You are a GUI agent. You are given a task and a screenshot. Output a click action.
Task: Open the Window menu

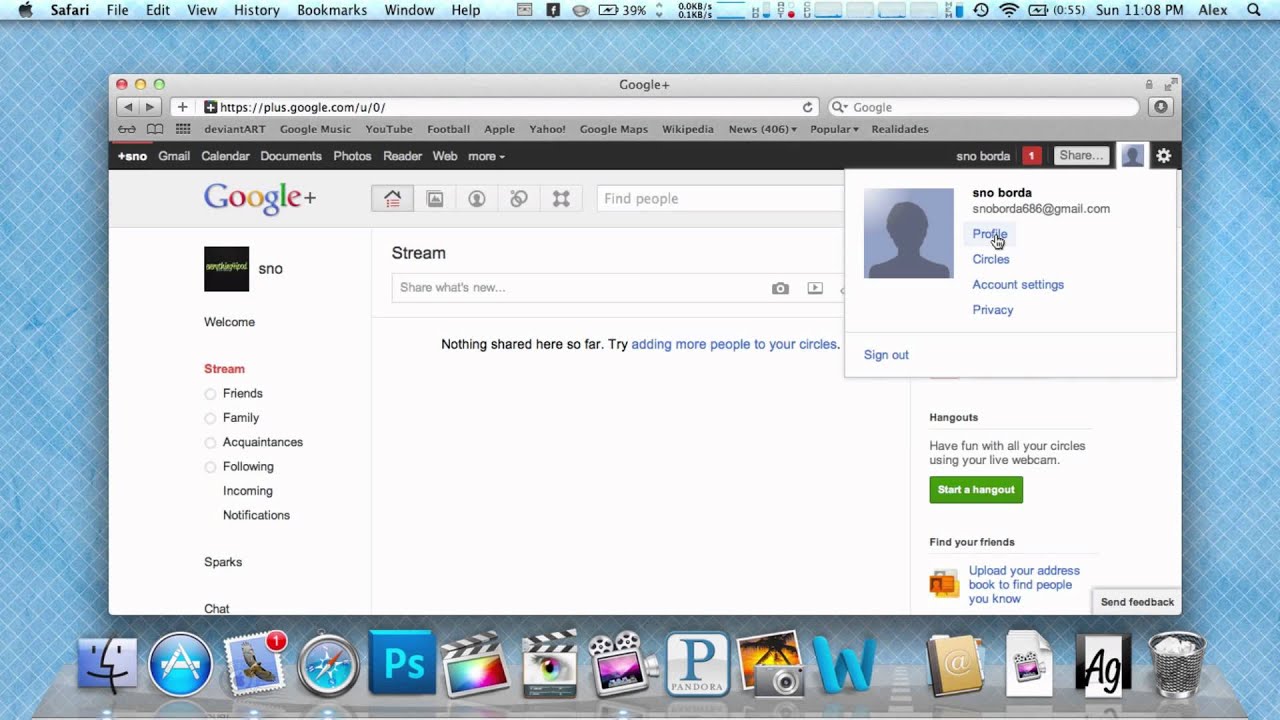point(409,10)
